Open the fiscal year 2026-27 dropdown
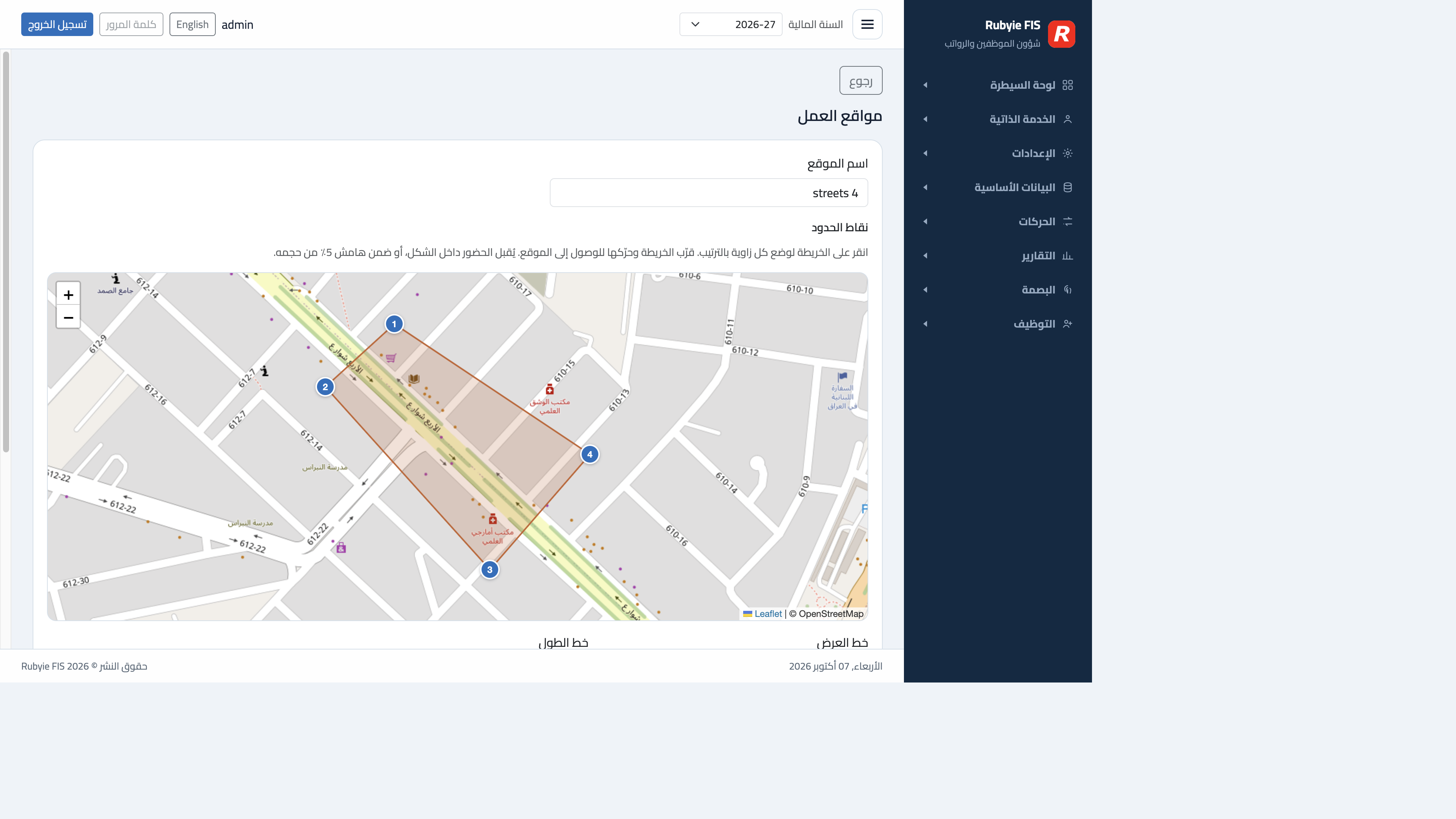Viewport: 1456px width, 819px height. (x=730, y=24)
